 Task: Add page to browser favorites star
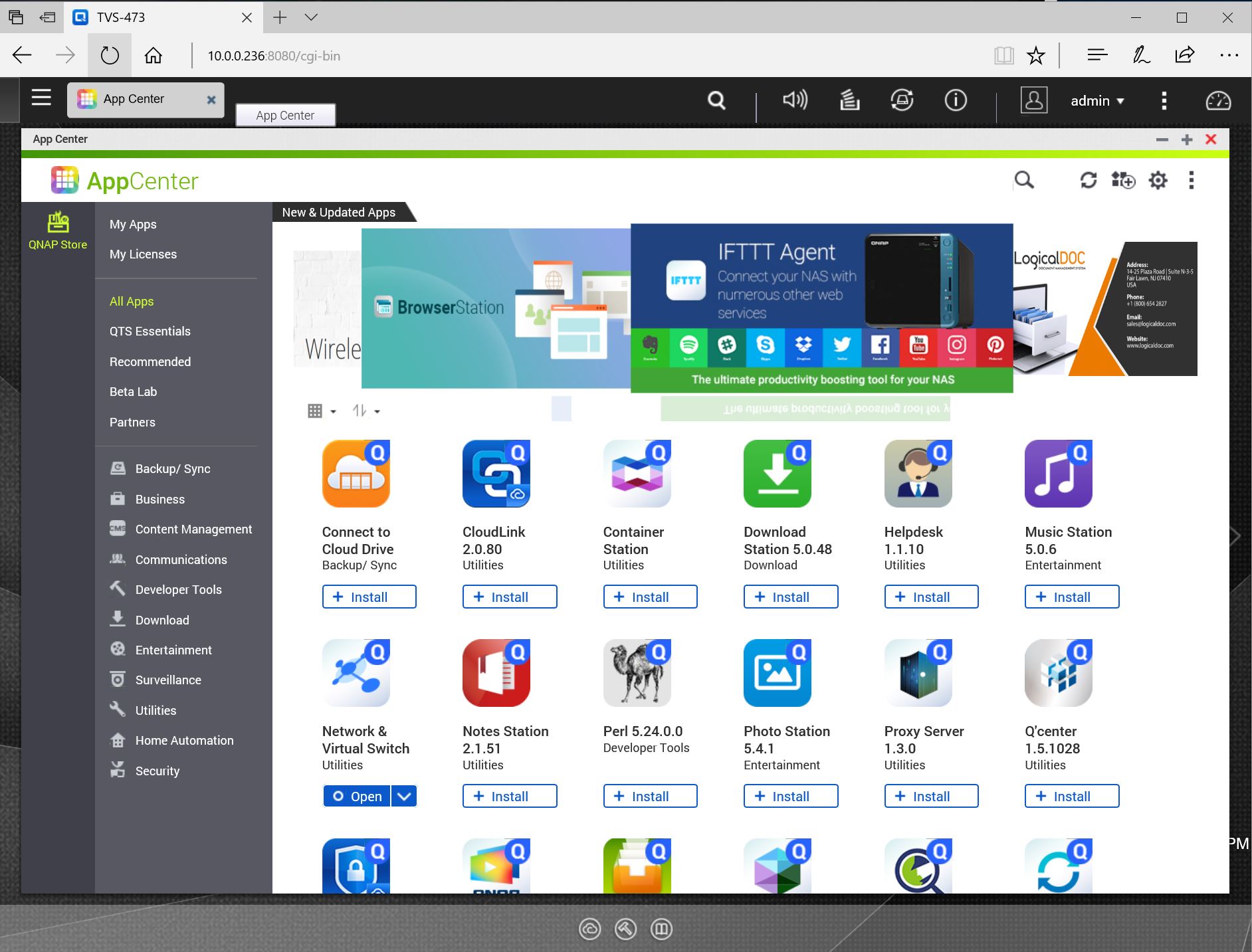point(1035,55)
